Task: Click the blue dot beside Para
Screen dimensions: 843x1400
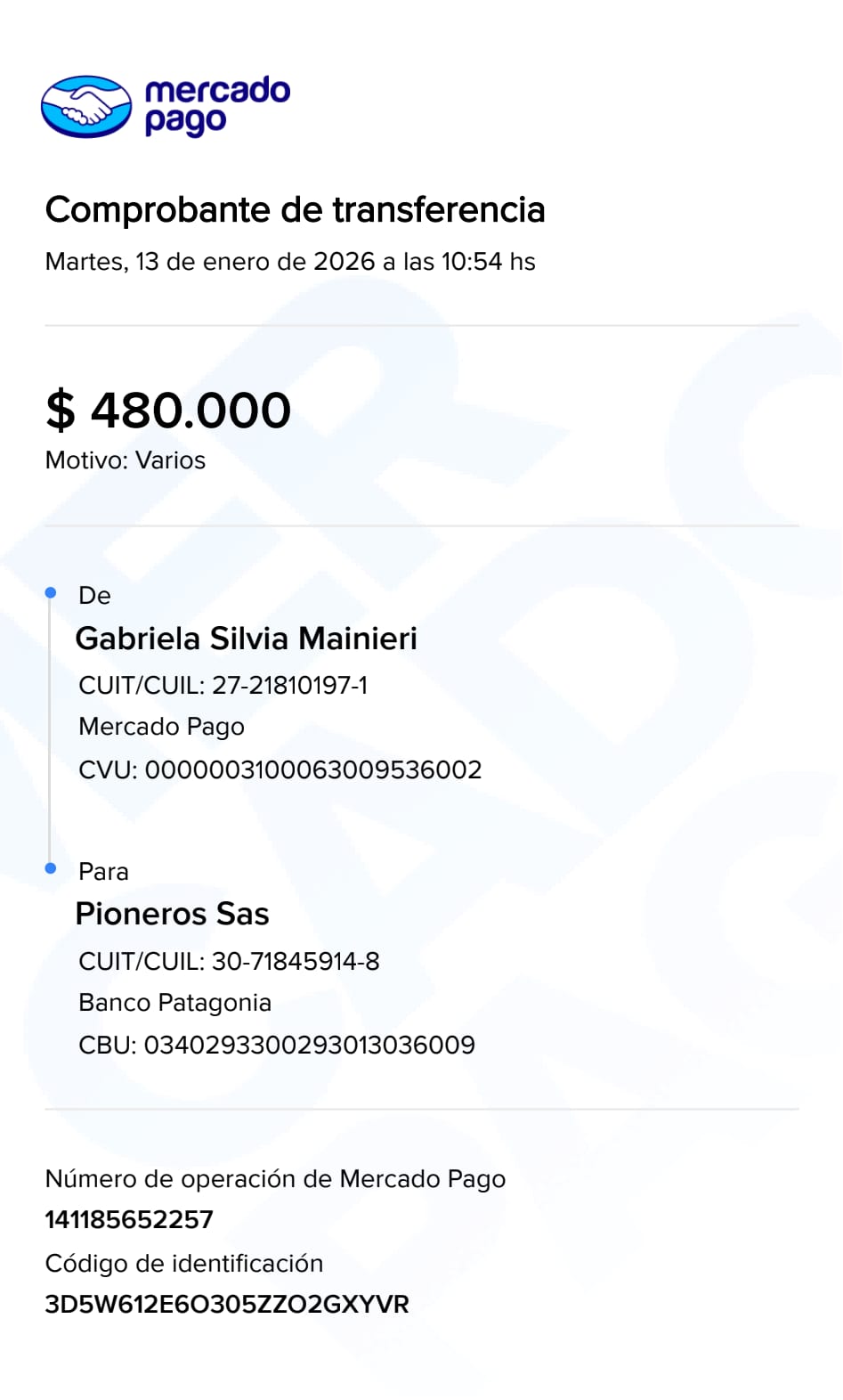Action: click(51, 867)
